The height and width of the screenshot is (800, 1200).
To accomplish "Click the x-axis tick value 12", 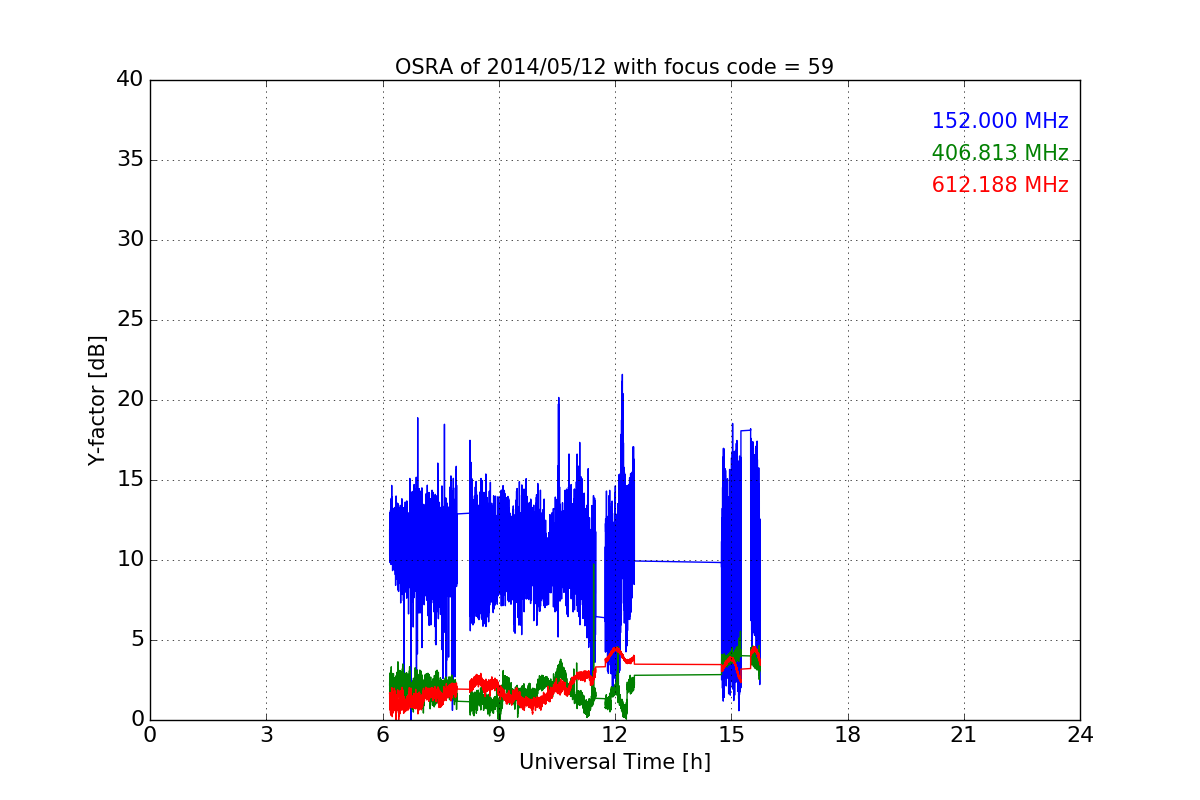I will click(615, 735).
